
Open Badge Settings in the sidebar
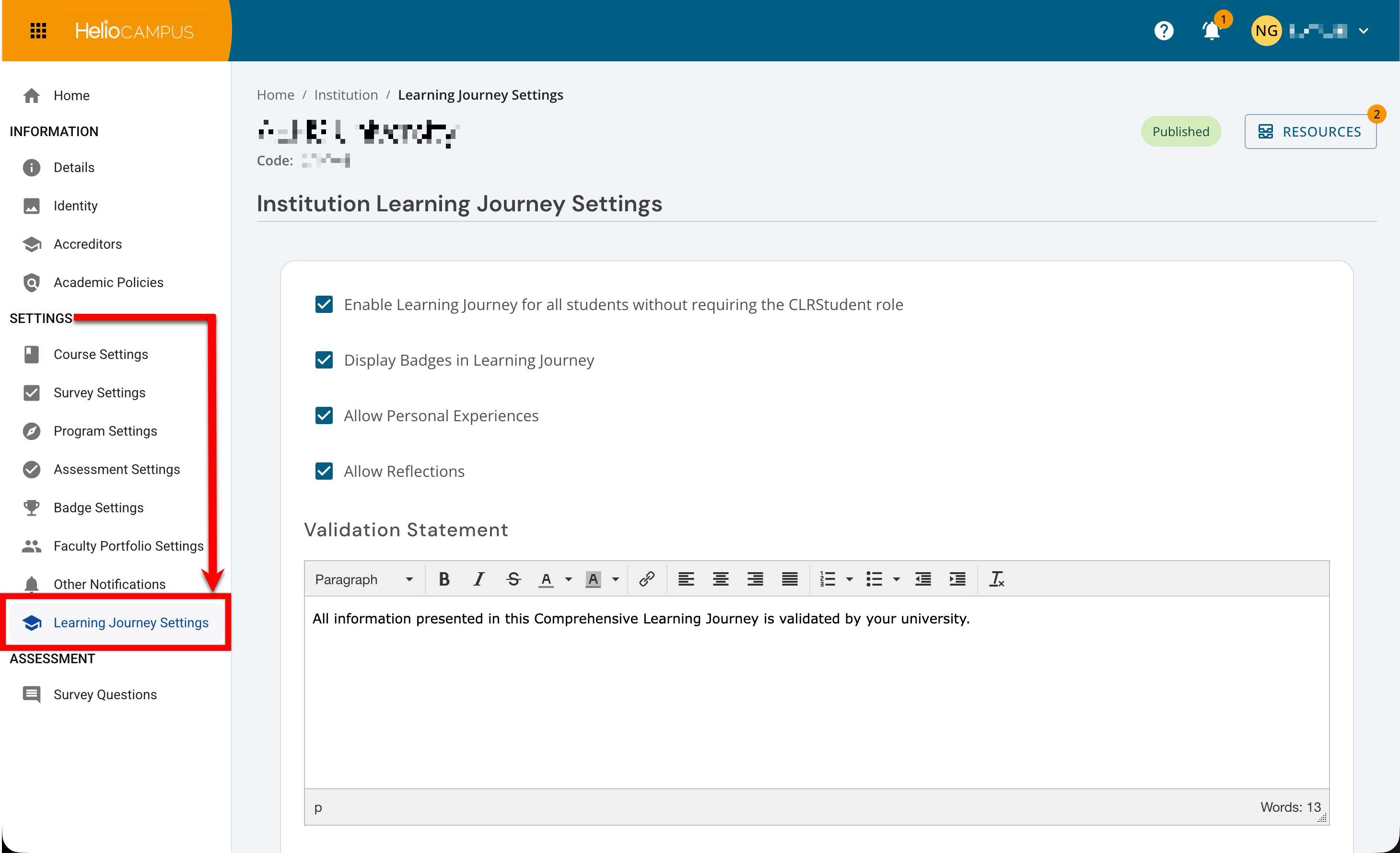pyautogui.click(x=98, y=507)
